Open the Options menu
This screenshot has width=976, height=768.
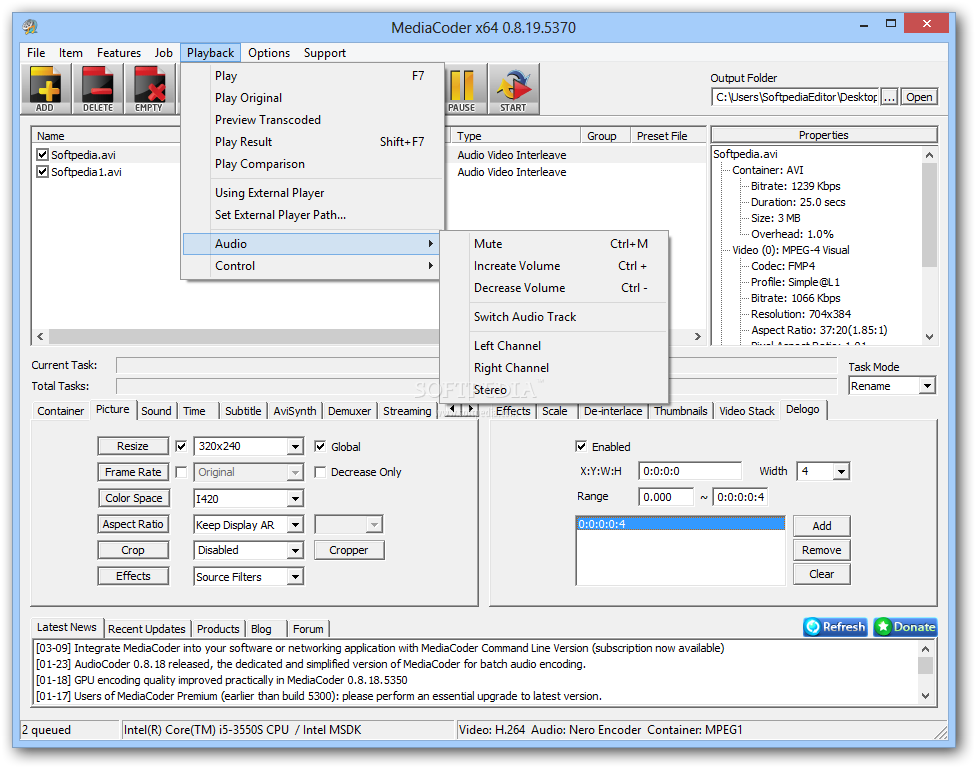269,53
